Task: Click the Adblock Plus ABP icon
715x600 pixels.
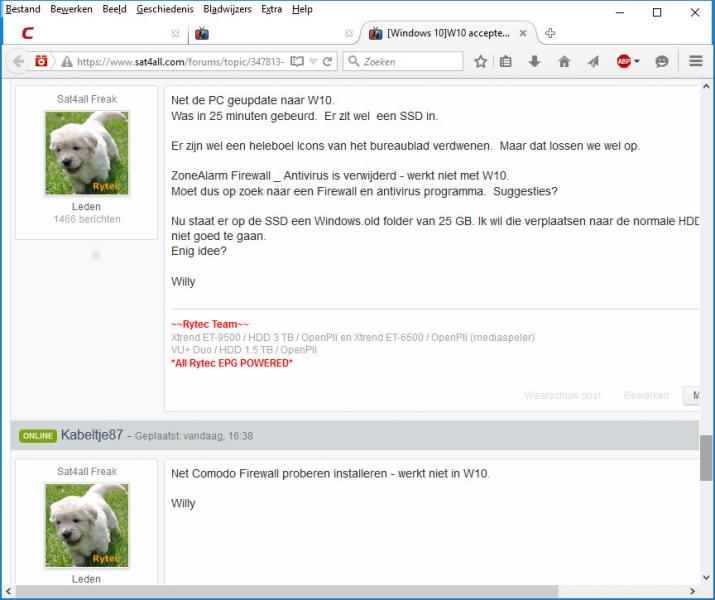Action: (x=623, y=61)
